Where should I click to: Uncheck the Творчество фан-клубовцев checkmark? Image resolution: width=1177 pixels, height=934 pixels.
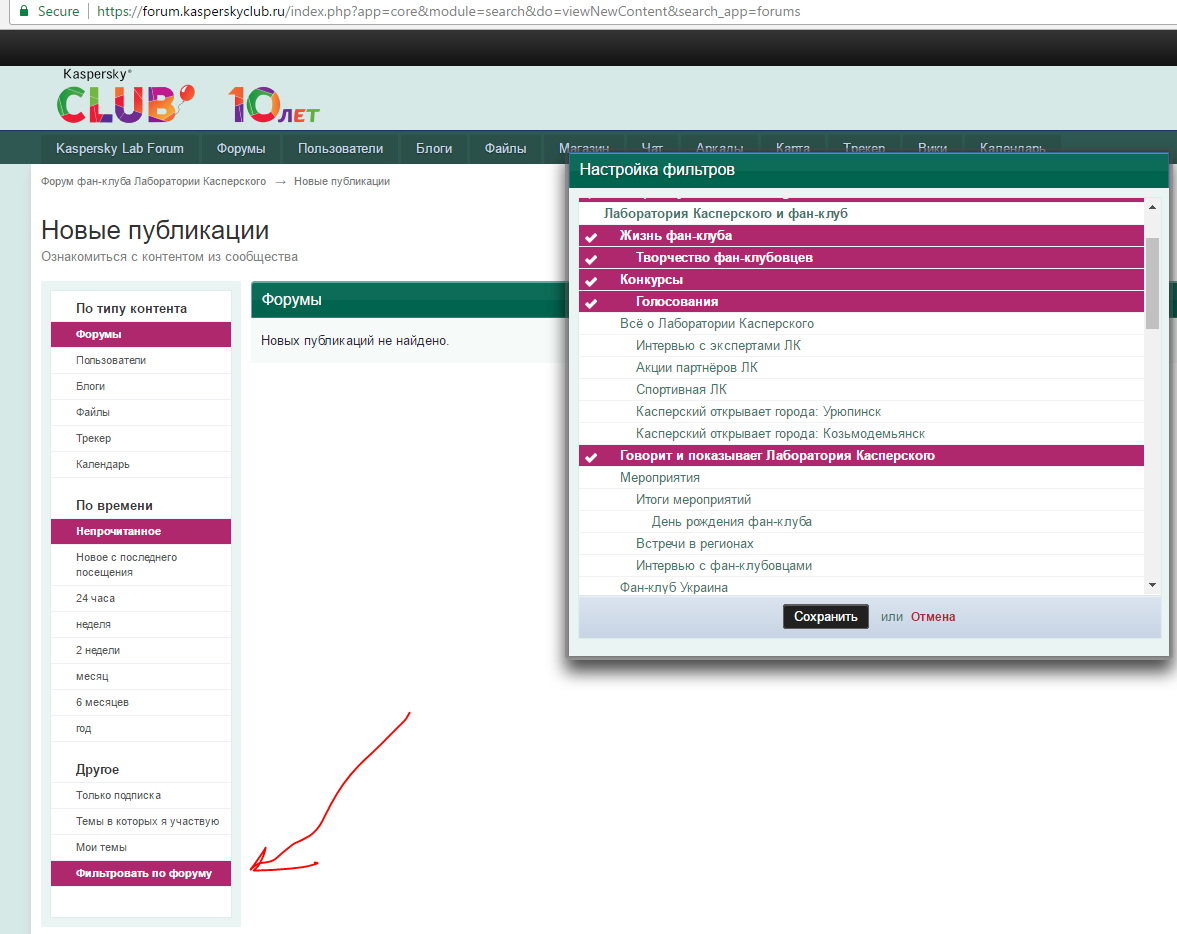click(592, 258)
